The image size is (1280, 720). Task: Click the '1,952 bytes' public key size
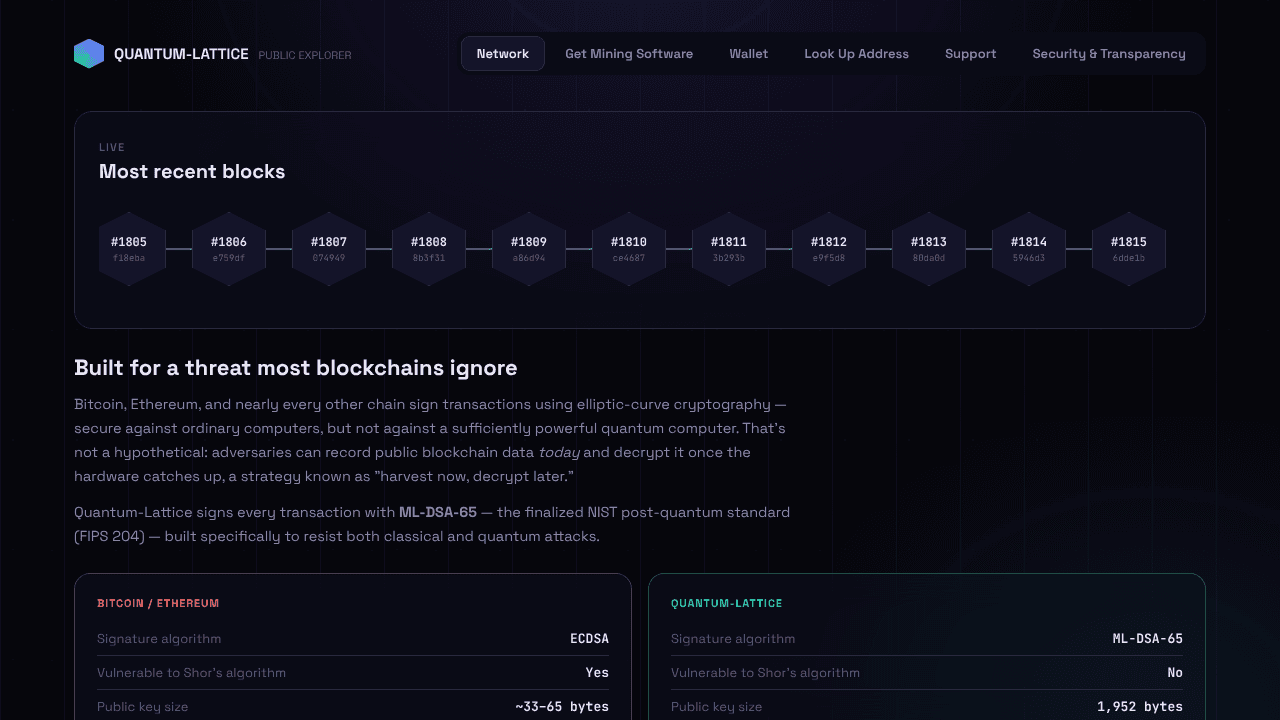pos(1140,706)
